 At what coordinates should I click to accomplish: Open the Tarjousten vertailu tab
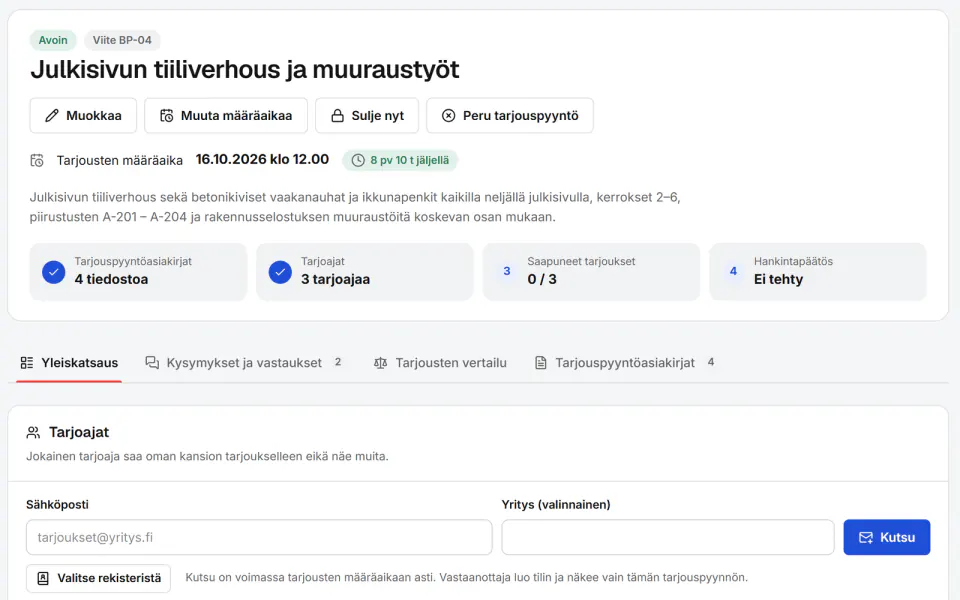pyautogui.click(x=440, y=363)
